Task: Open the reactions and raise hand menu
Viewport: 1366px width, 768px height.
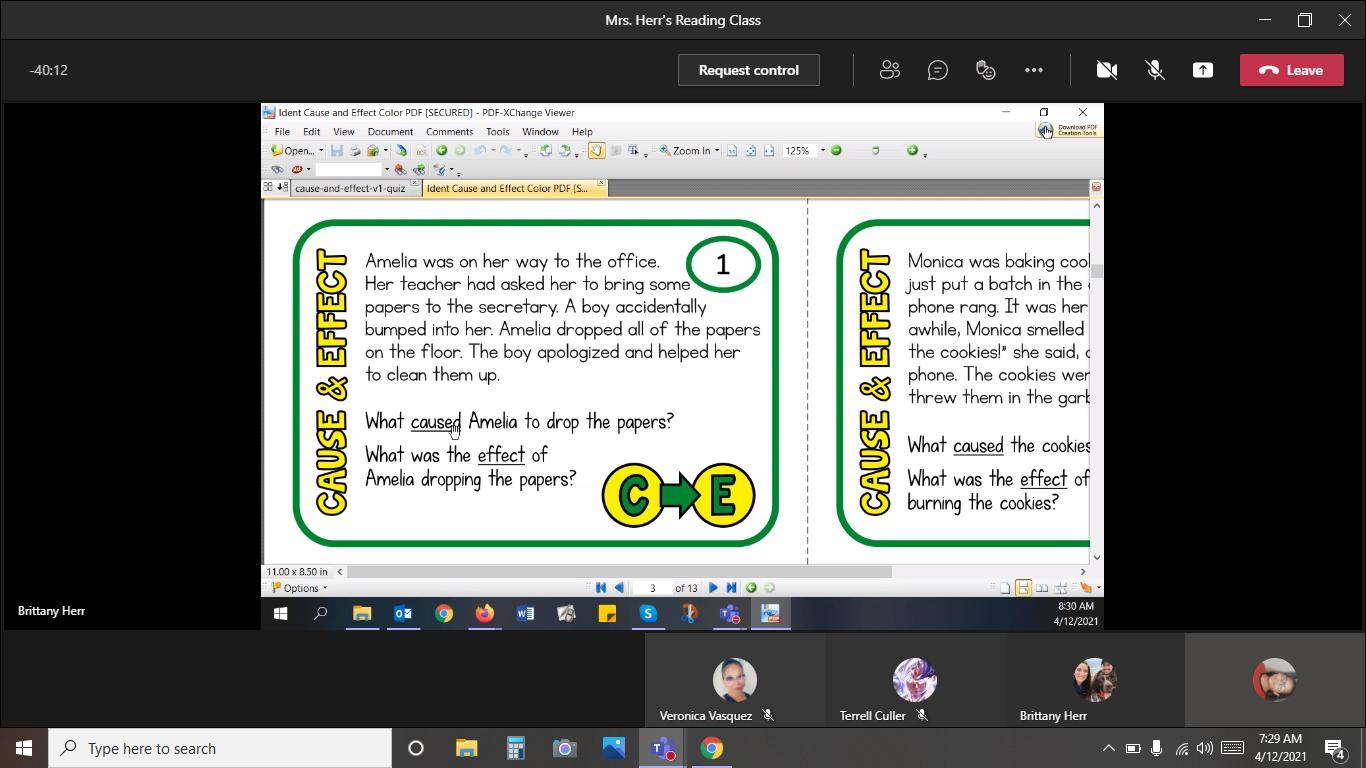Action: [985, 70]
